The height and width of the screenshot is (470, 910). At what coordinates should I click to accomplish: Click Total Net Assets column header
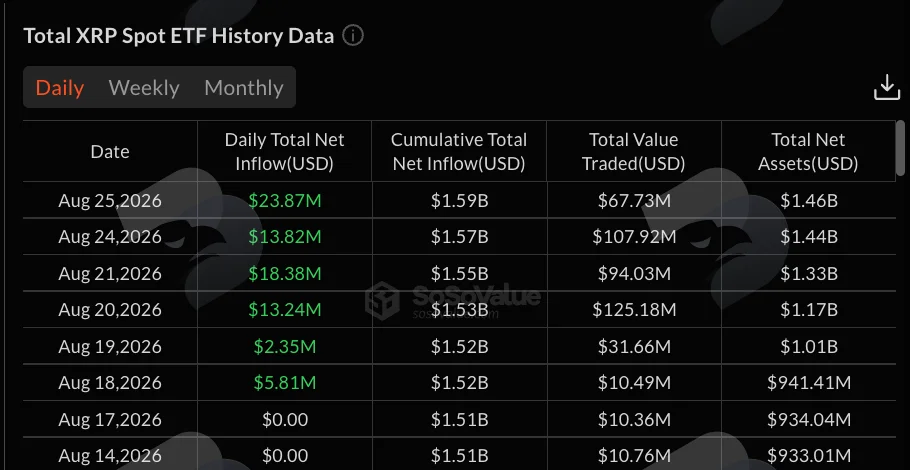[808, 151]
